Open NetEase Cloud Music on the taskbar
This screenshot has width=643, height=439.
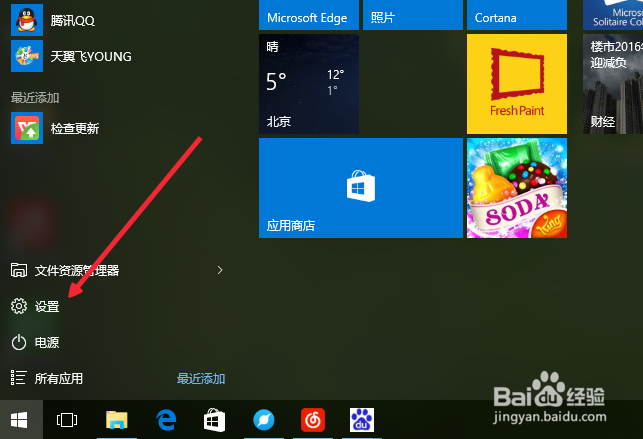pos(313,420)
